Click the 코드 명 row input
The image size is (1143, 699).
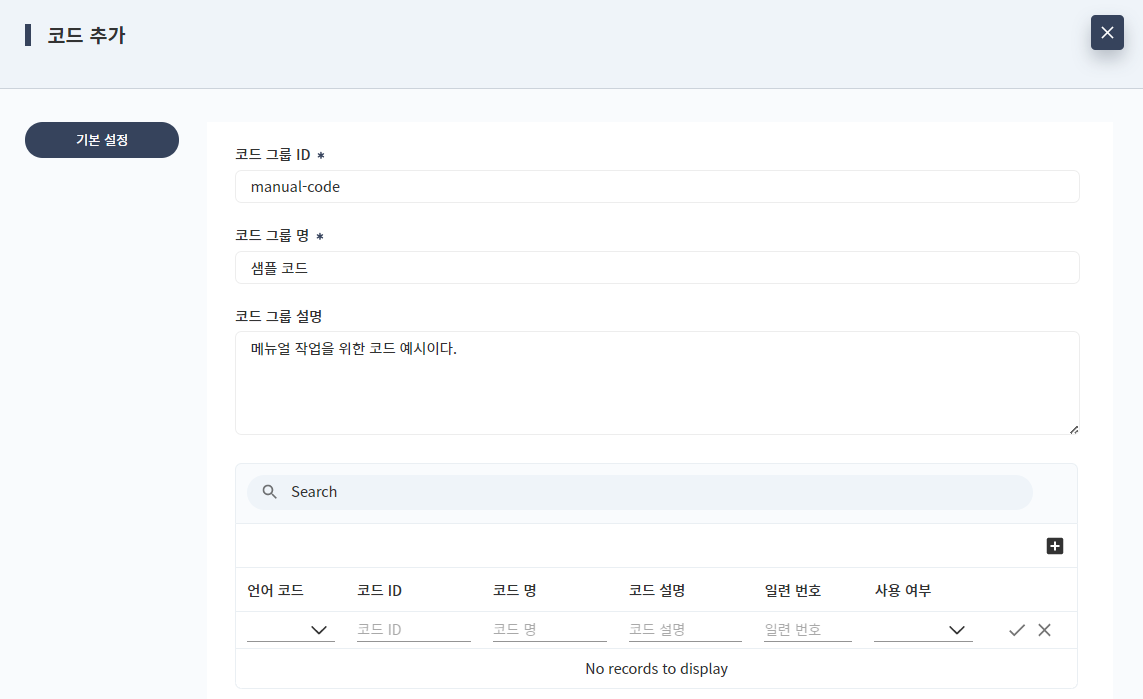tap(550, 630)
